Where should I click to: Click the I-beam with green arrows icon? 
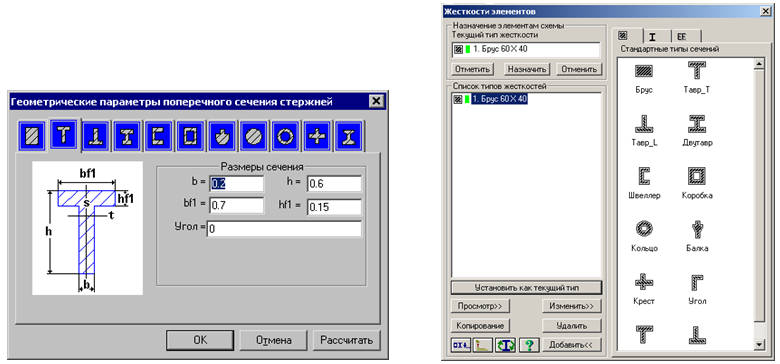pos(505,345)
